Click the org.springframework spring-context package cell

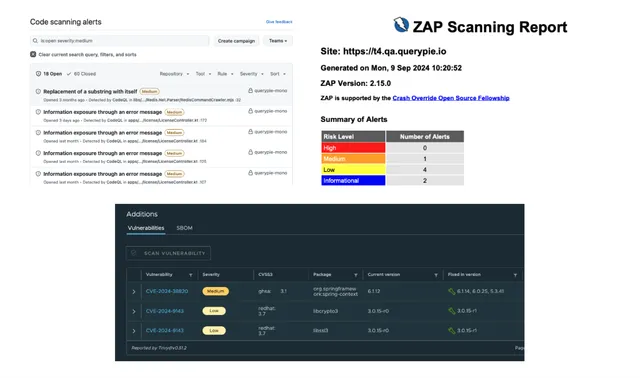click(336, 291)
